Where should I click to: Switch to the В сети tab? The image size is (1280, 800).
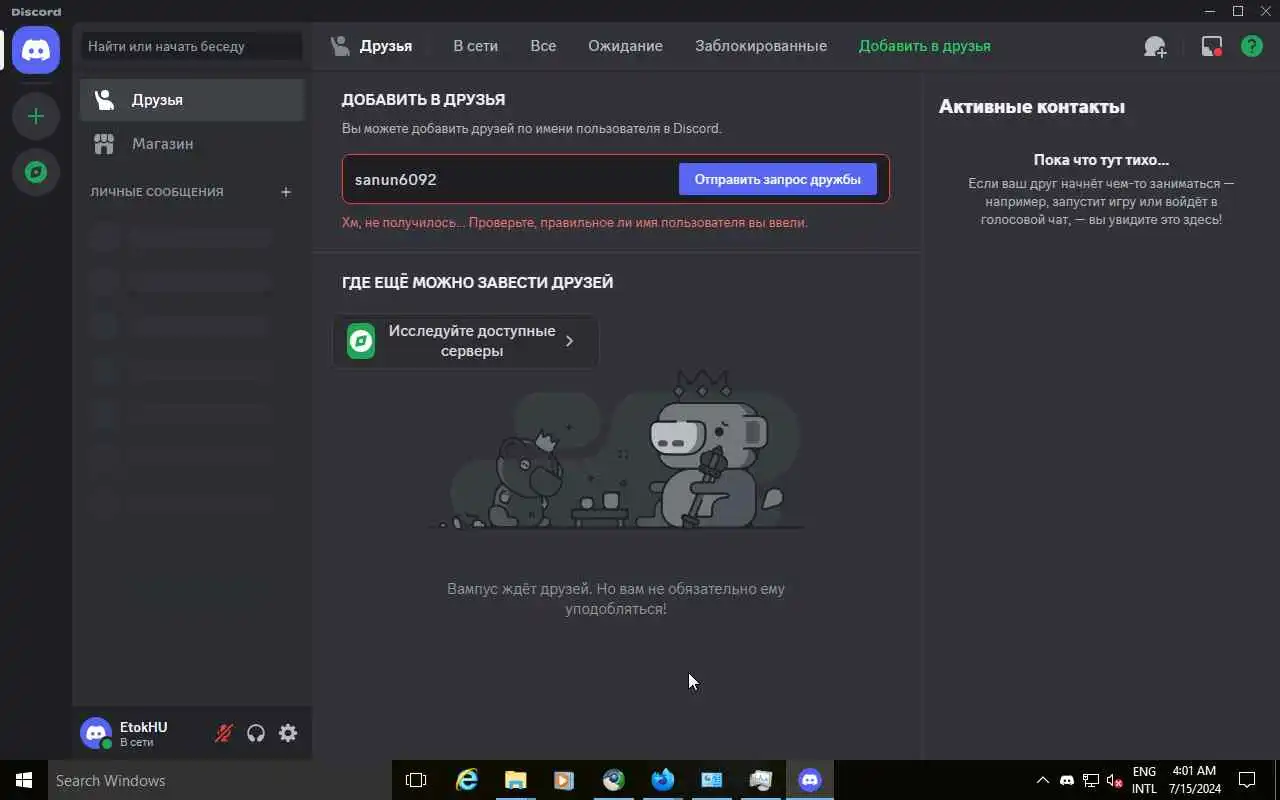click(475, 46)
